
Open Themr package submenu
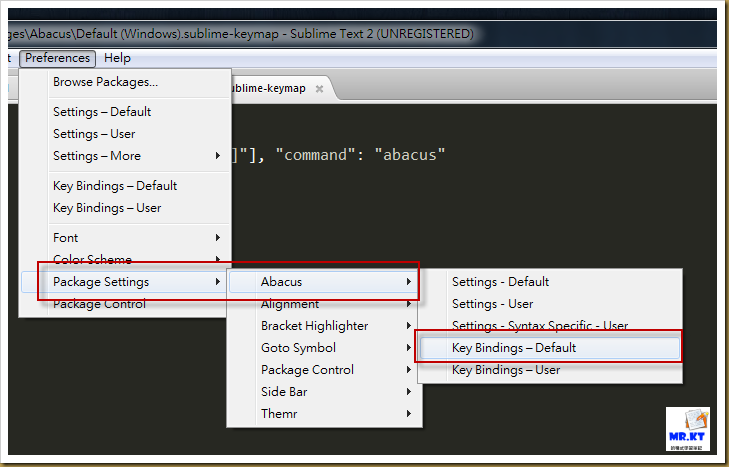point(324,414)
